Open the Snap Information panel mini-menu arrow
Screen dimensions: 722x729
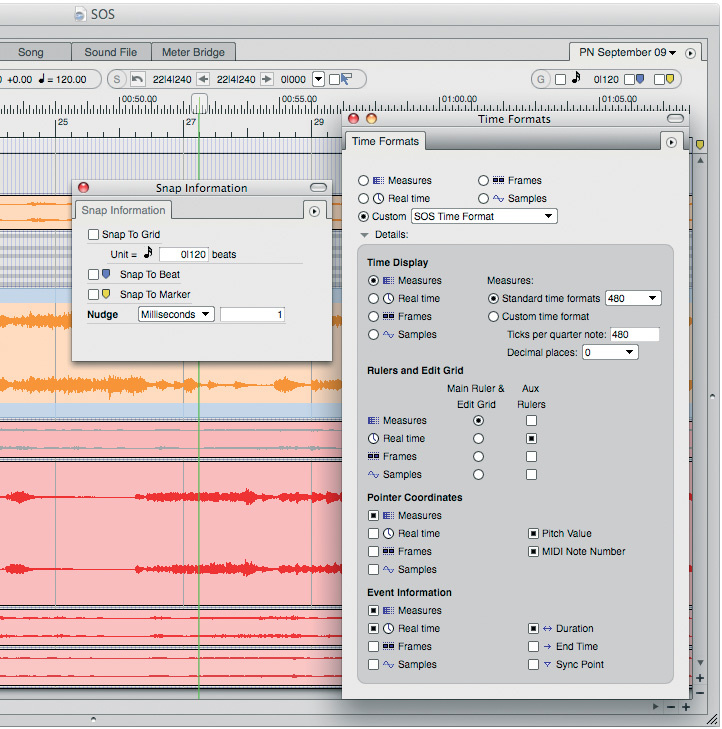314,212
